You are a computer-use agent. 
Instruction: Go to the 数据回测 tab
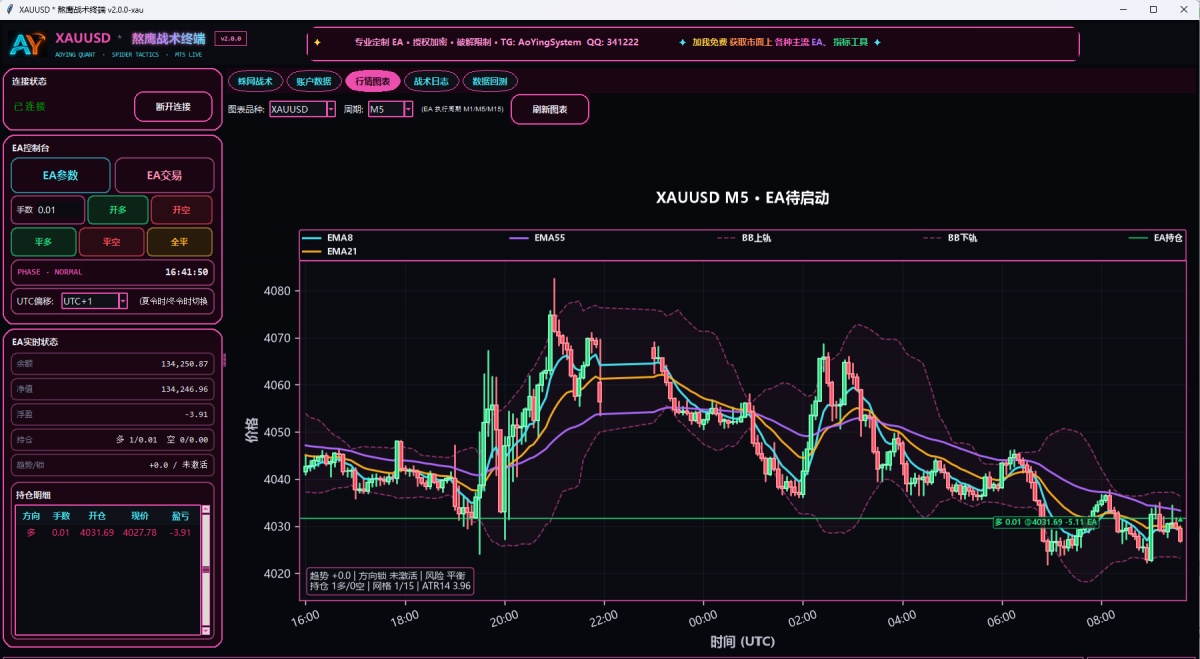(490, 81)
